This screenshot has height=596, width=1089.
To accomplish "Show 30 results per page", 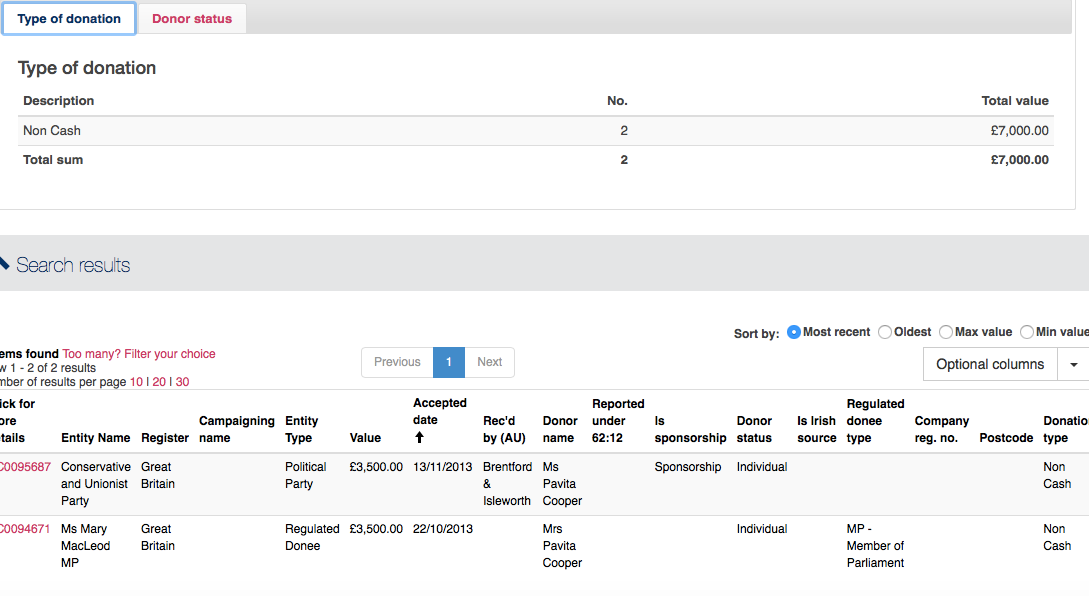I will tap(182, 382).
